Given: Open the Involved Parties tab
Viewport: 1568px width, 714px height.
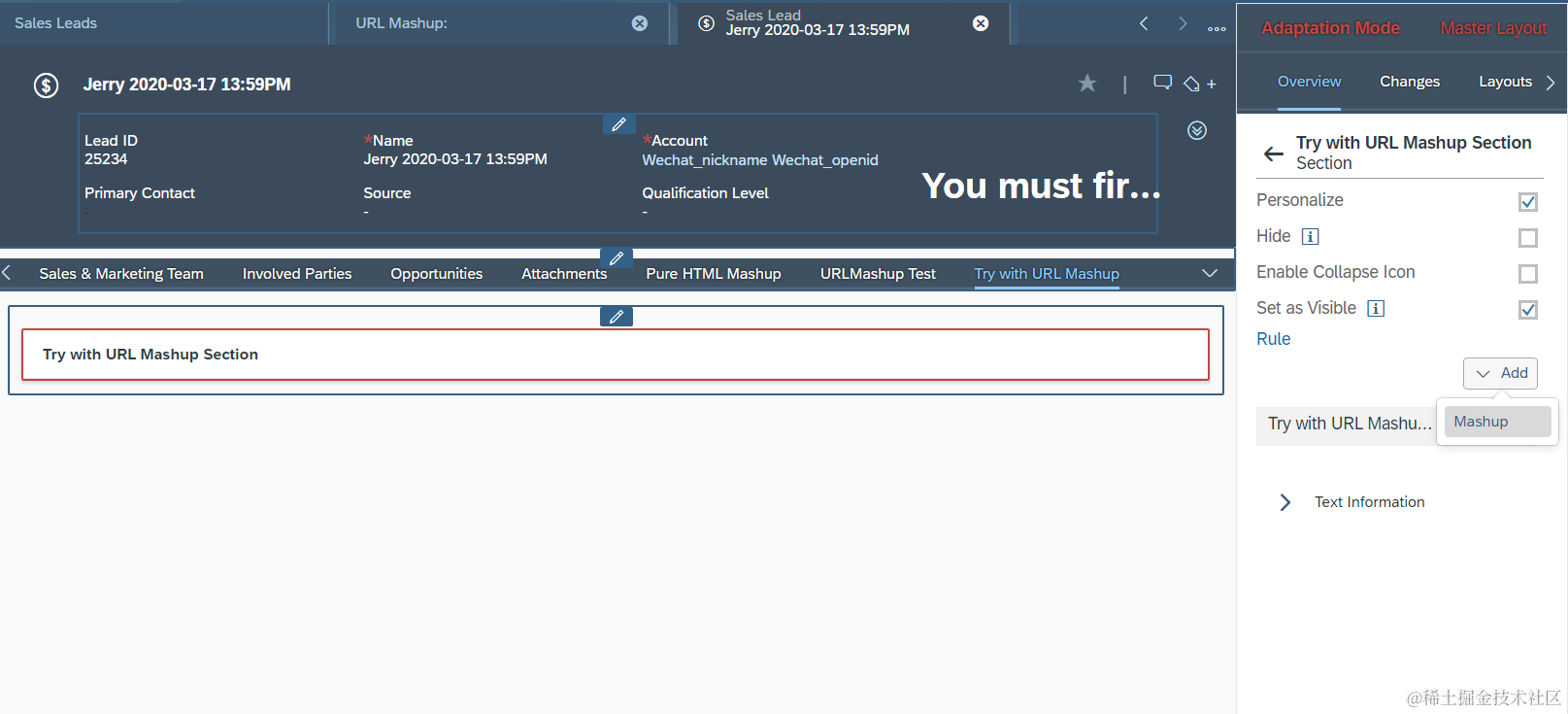Looking at the screenshot, I should tap(297, 274).
